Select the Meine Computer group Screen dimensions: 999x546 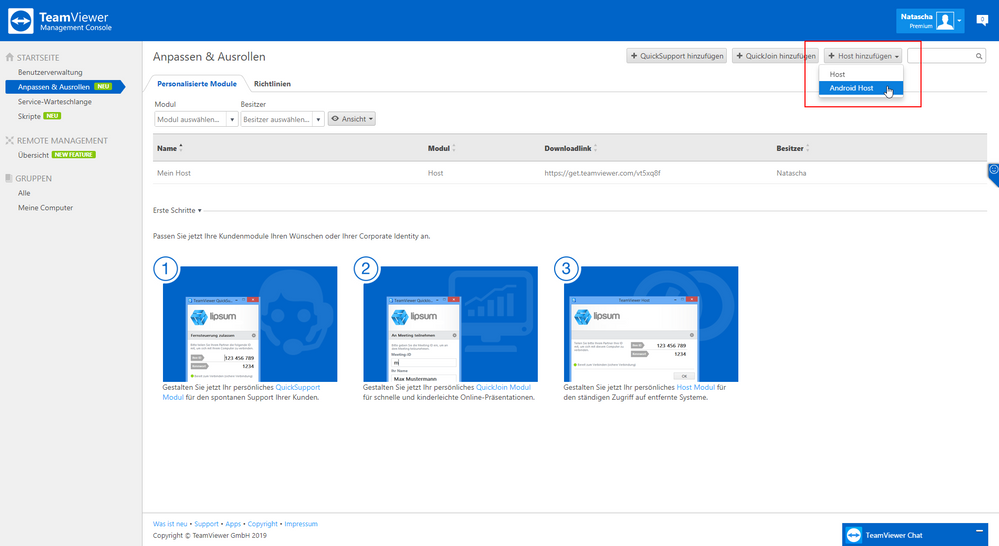coord(45,208)
